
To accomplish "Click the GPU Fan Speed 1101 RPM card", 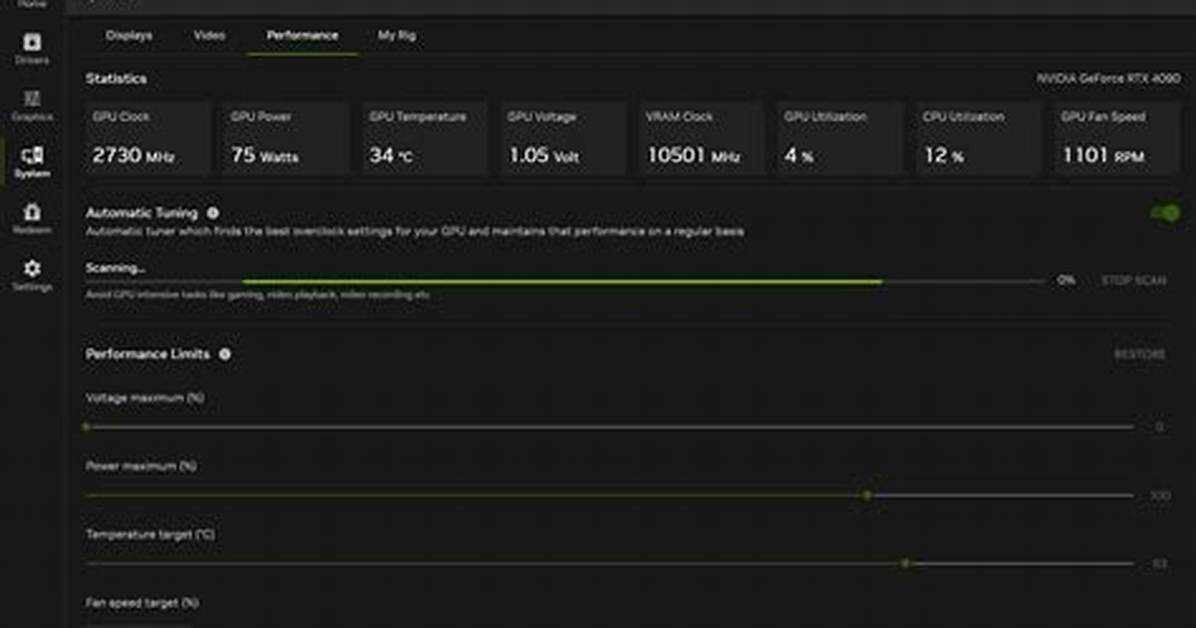I will (x=1117, y=139).
